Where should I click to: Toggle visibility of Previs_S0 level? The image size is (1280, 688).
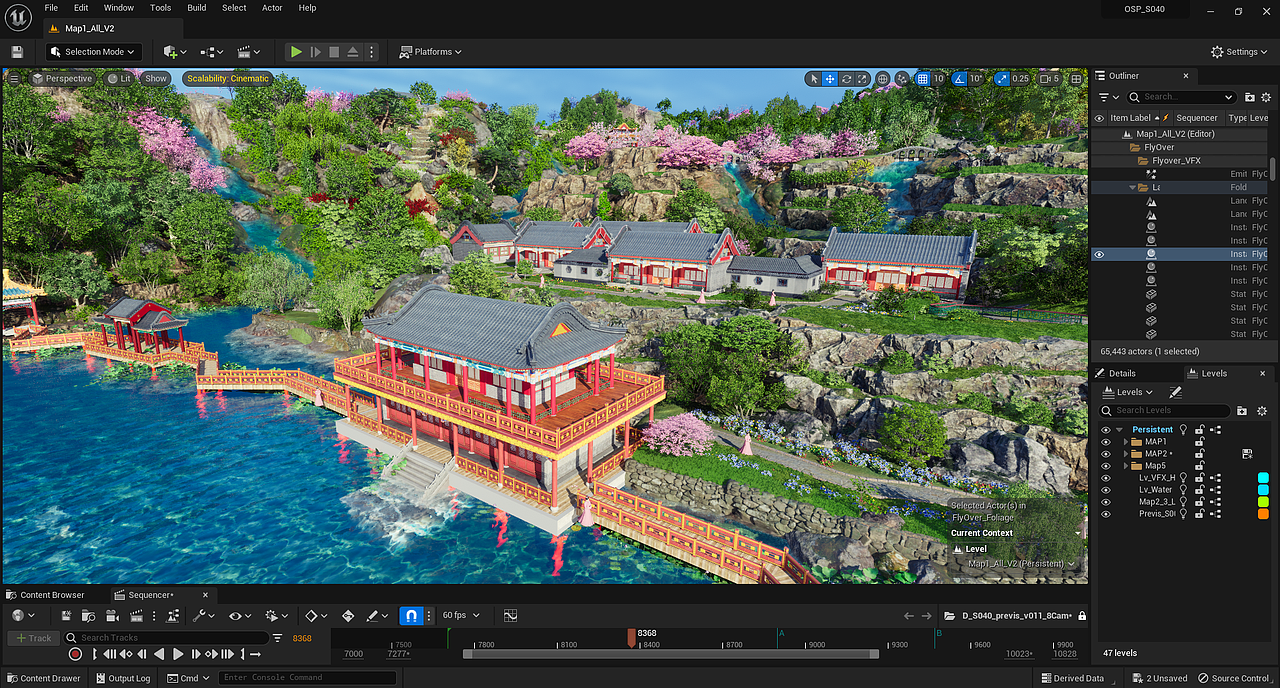1105,514
